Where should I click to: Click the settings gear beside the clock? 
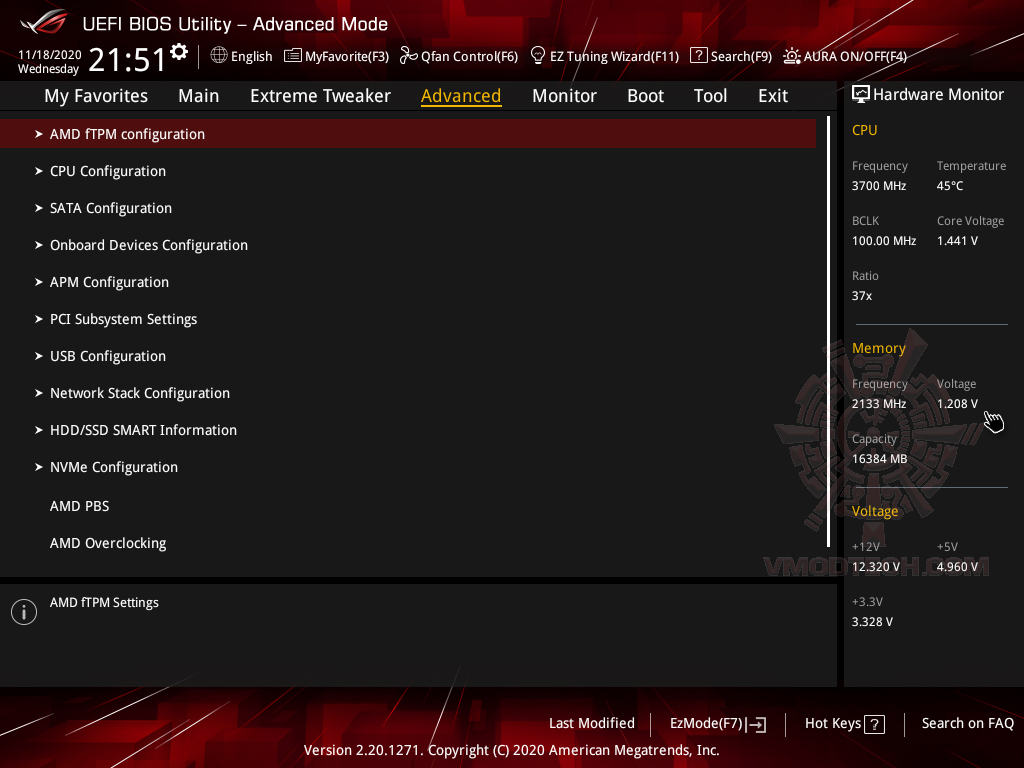pos(179,52)
